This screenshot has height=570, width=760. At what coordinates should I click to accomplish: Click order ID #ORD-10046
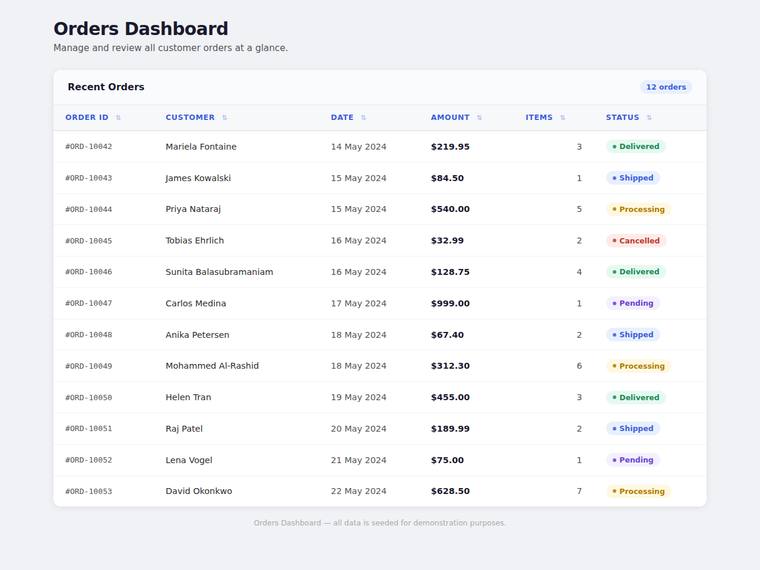tap(89, 272)
